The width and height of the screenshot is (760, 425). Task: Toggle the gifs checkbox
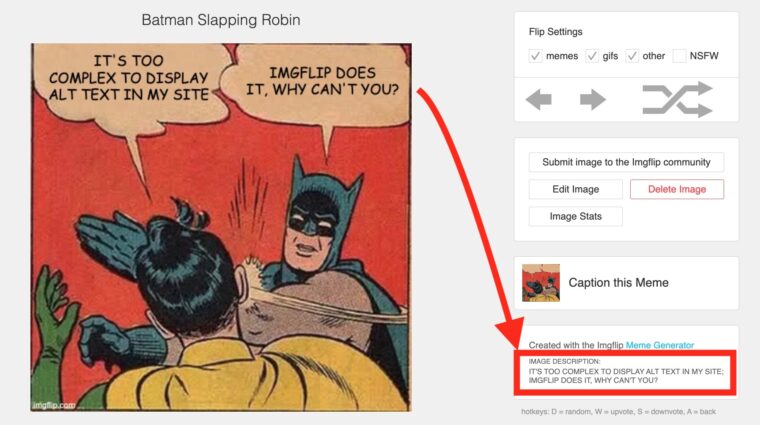click(x=592, y=56)
